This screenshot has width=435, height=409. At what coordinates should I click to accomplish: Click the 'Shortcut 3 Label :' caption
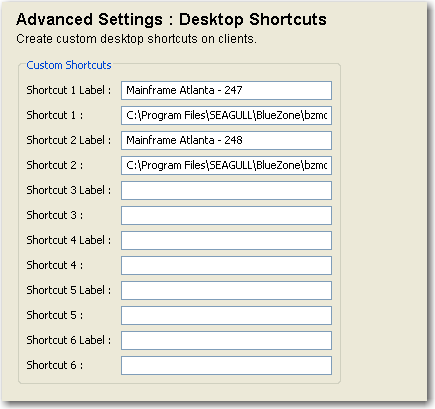pyautogui.click(x=69, y=190)
